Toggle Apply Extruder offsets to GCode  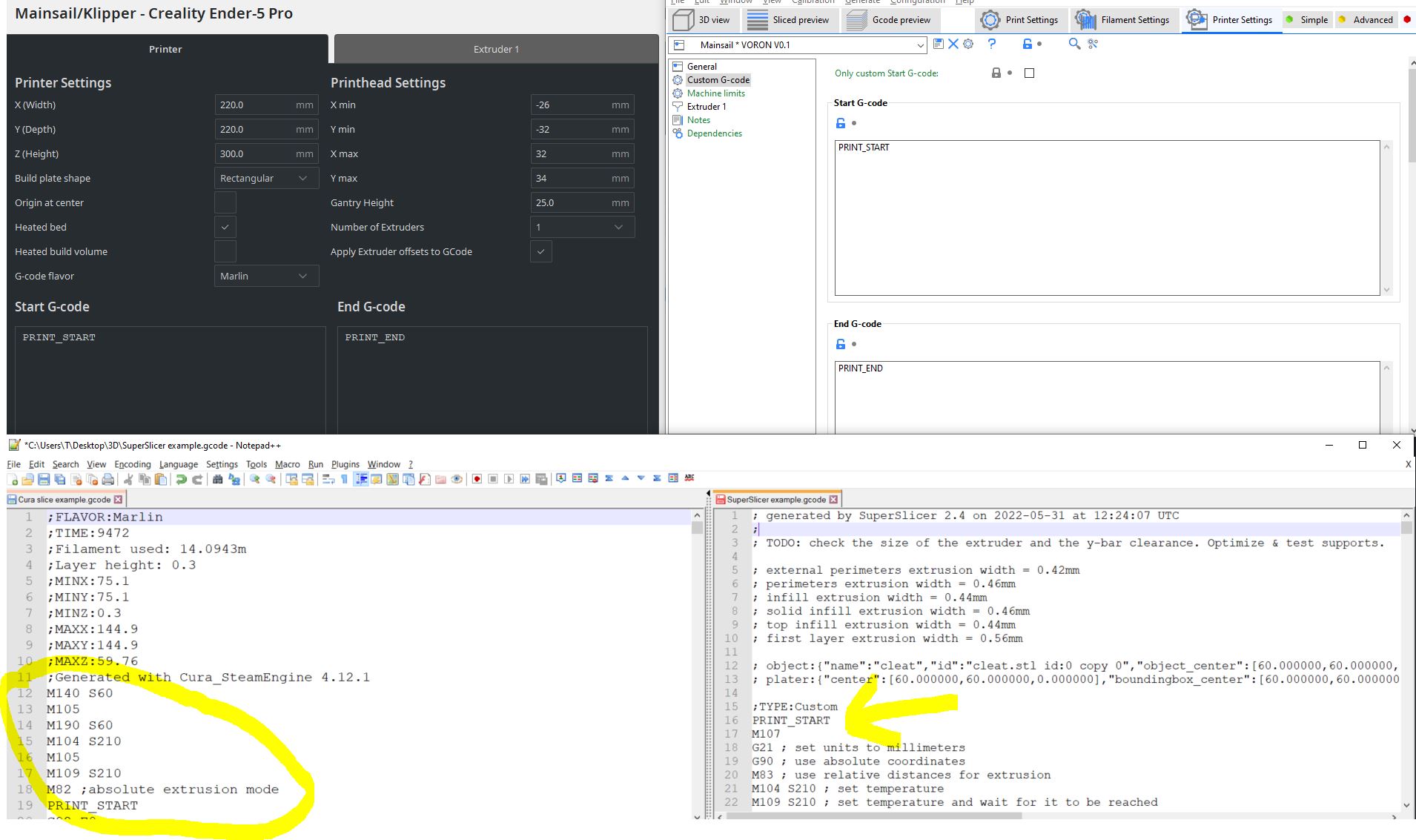click(541, 251)
